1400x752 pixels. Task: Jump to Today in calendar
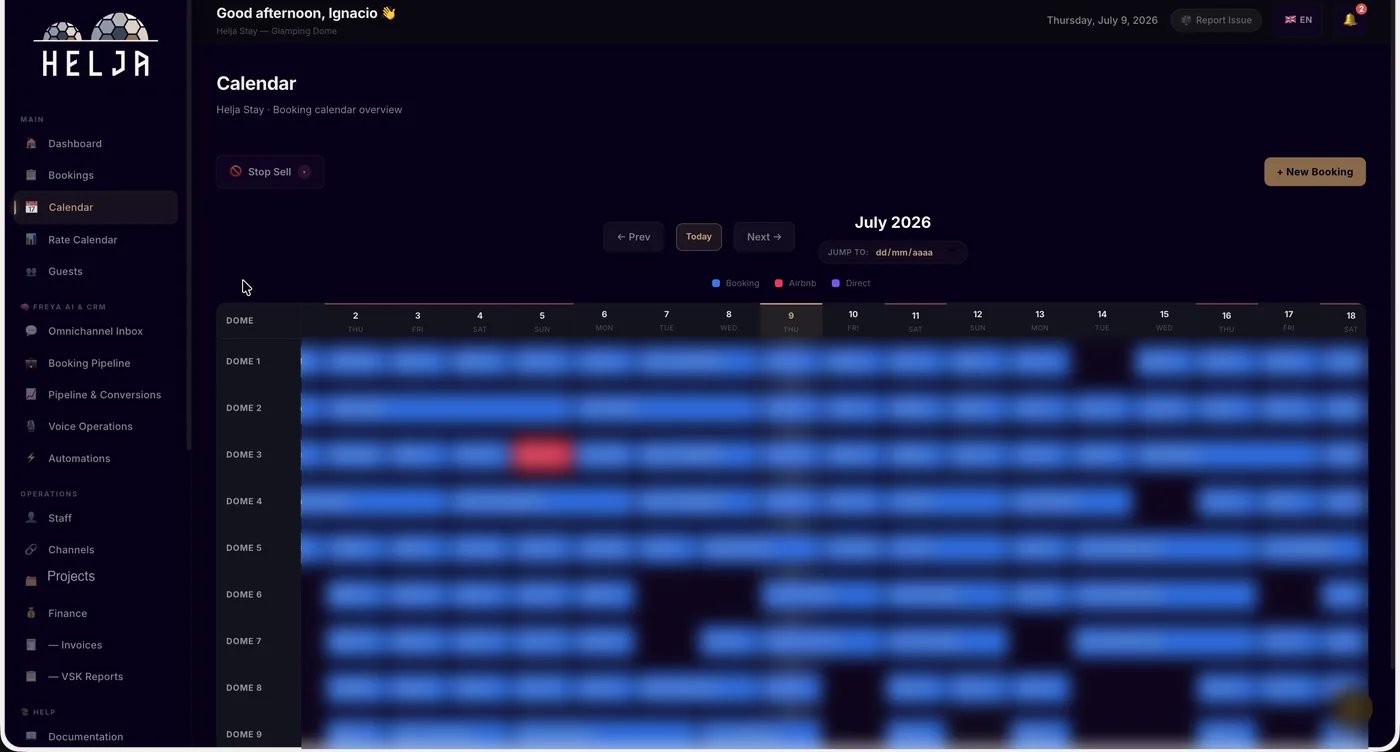pos(699,237)
